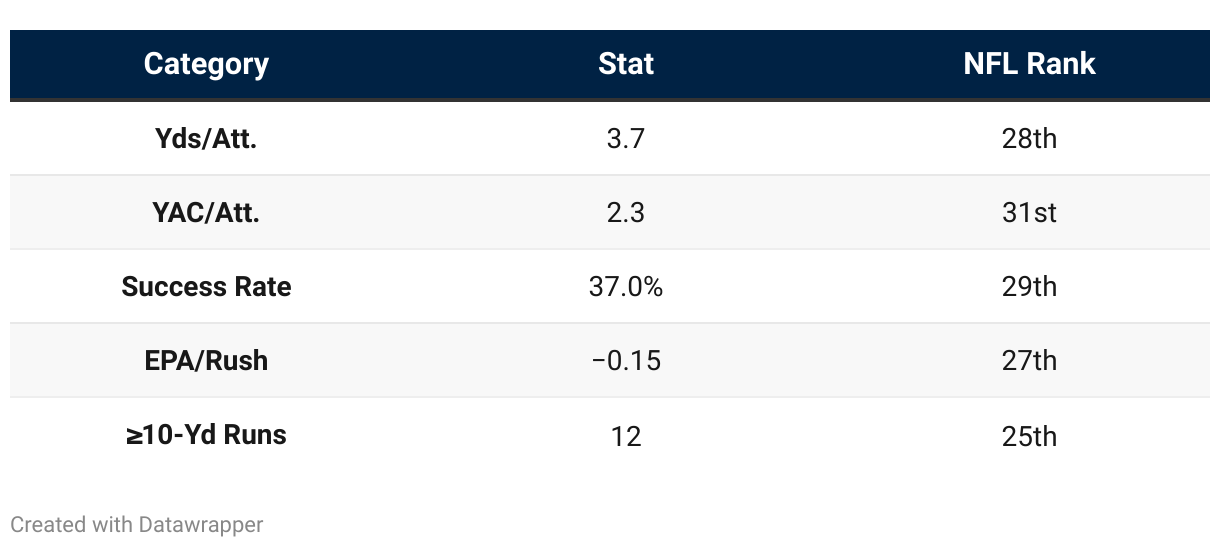Sort table by NFL Rank header
Image resolution: width=1220 pixels, height=548 pixels.
tap(1029, 64)
